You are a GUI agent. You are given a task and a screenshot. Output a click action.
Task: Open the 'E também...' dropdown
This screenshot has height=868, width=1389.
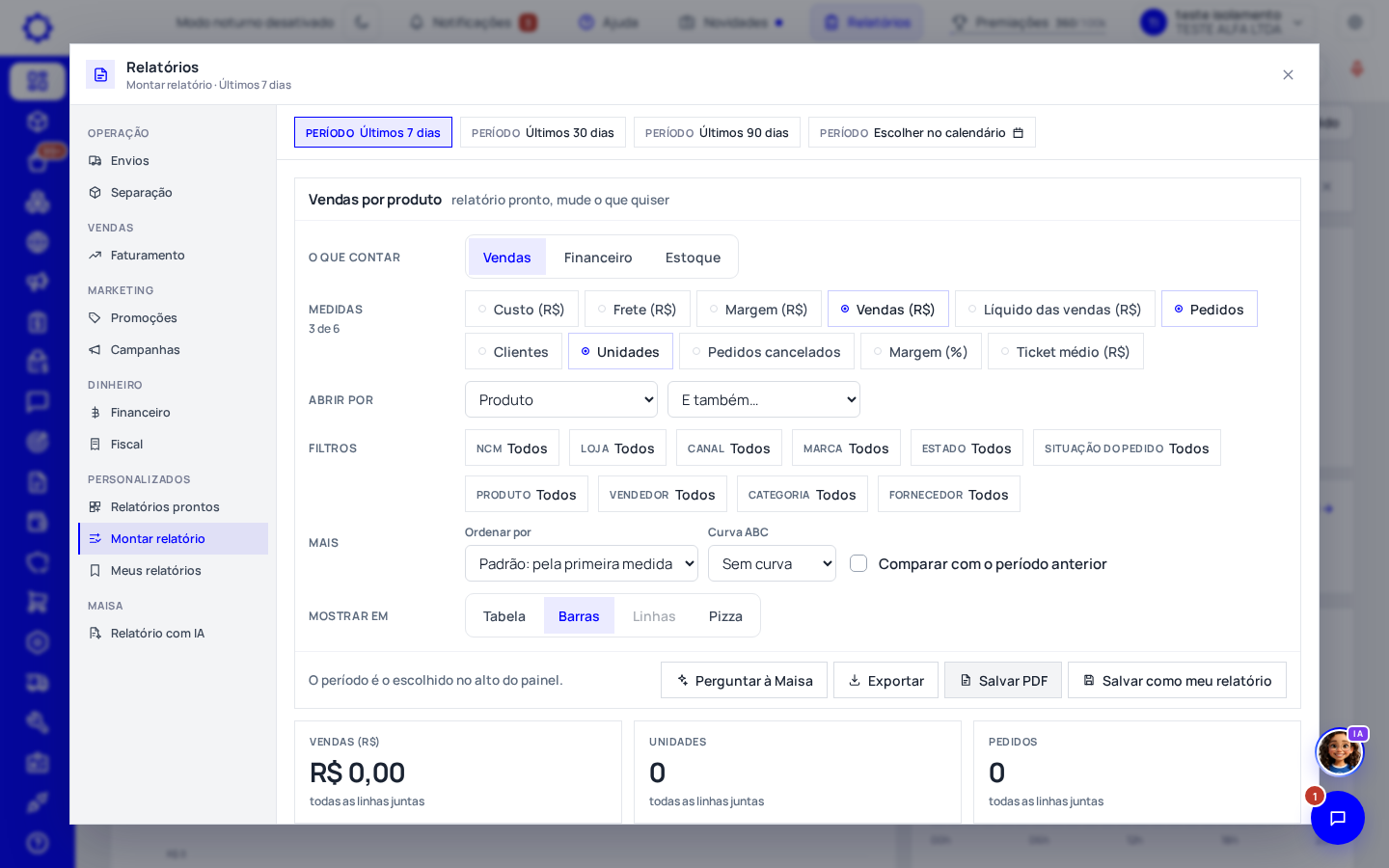[764, 400]
